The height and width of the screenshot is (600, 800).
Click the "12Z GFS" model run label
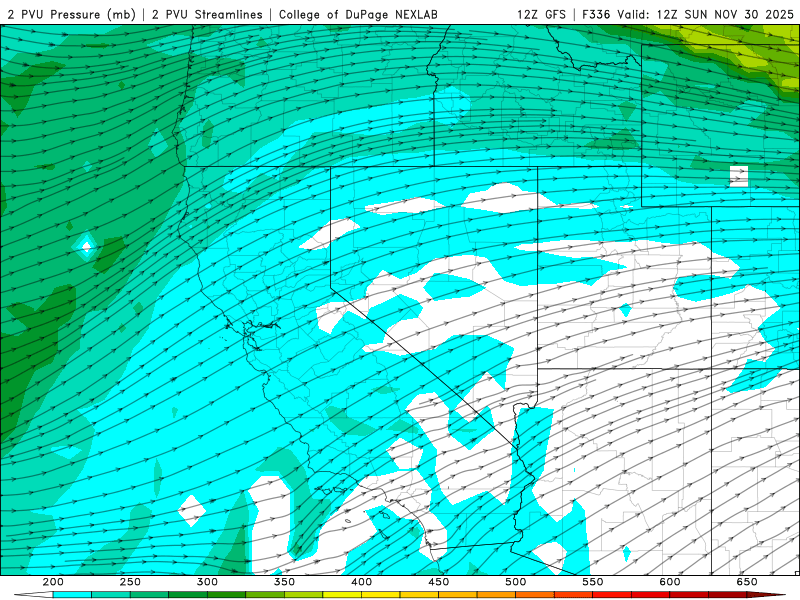tap(541, 15)
